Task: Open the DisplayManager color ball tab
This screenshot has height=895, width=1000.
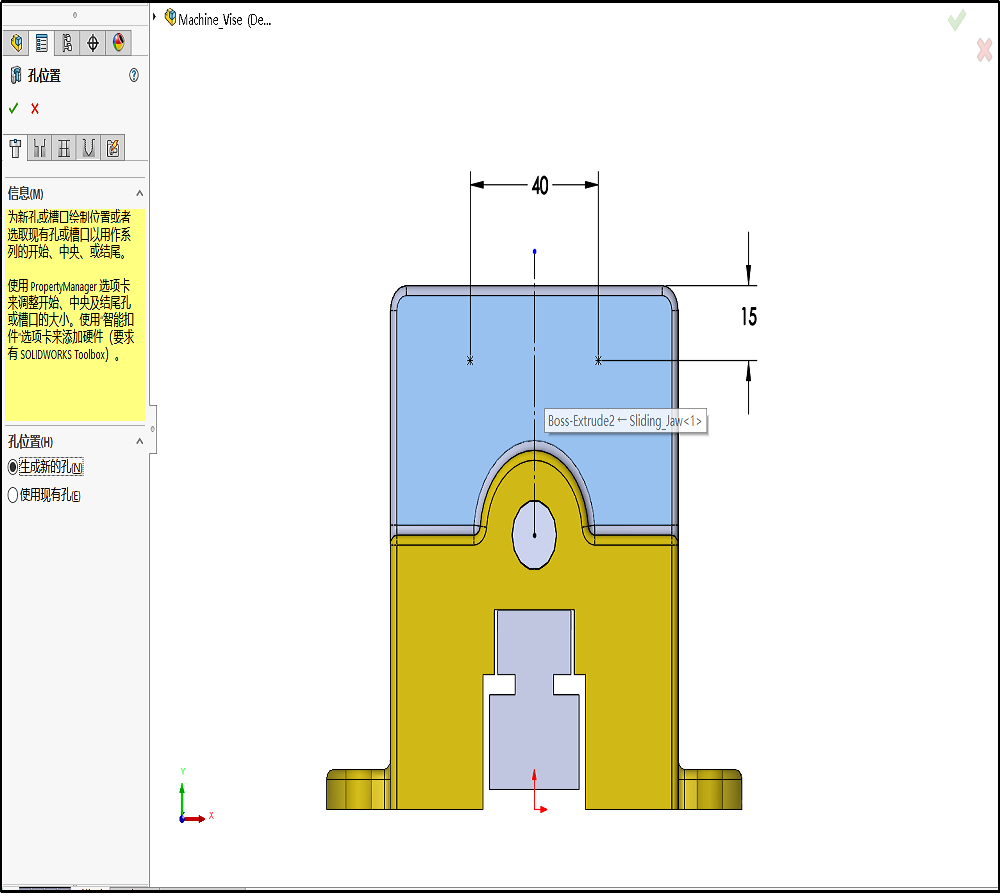Action: click(x=119, y=42)
